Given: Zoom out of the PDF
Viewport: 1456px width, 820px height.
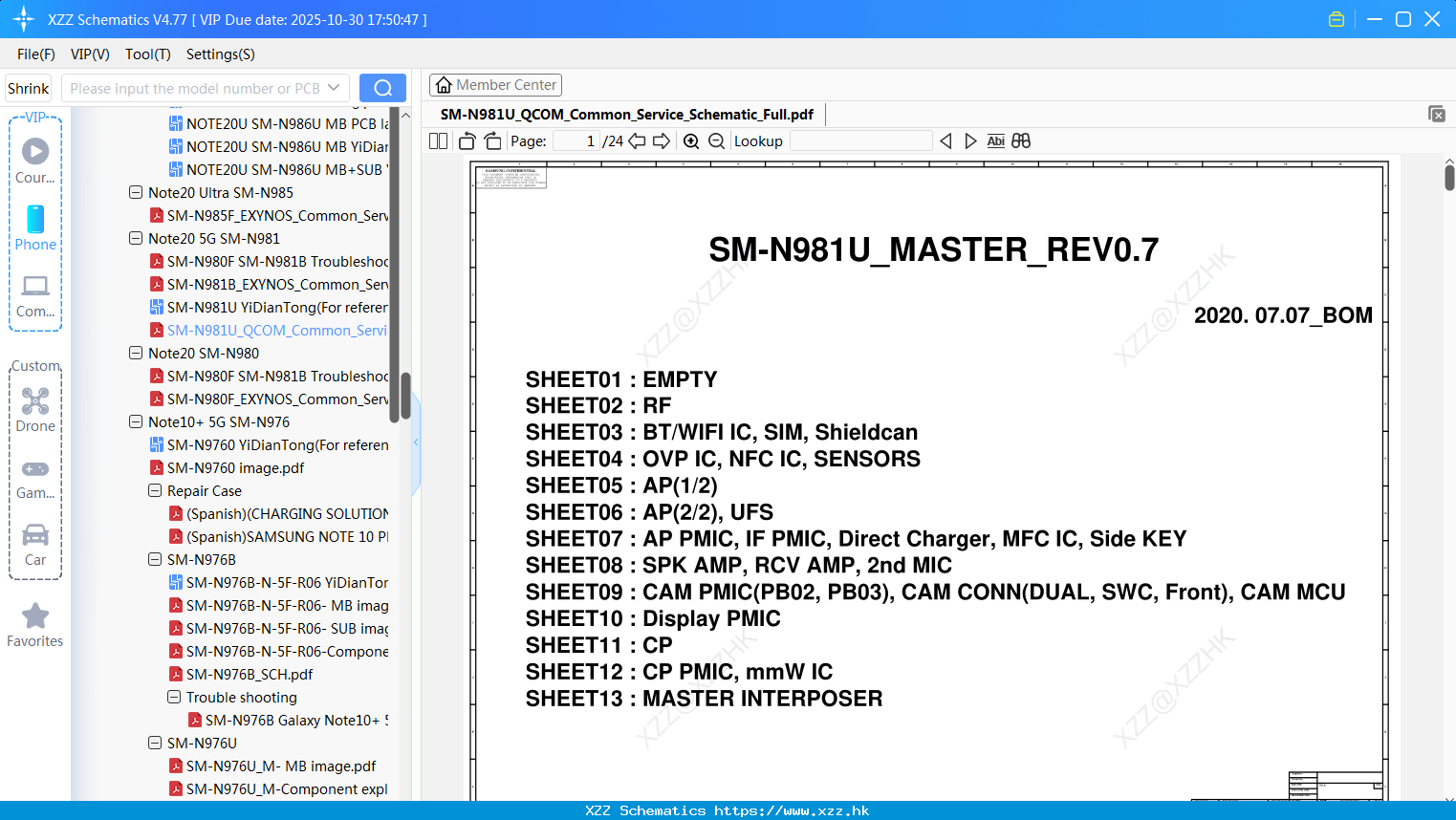Looking at the screenshot, I should click(717, 141).
